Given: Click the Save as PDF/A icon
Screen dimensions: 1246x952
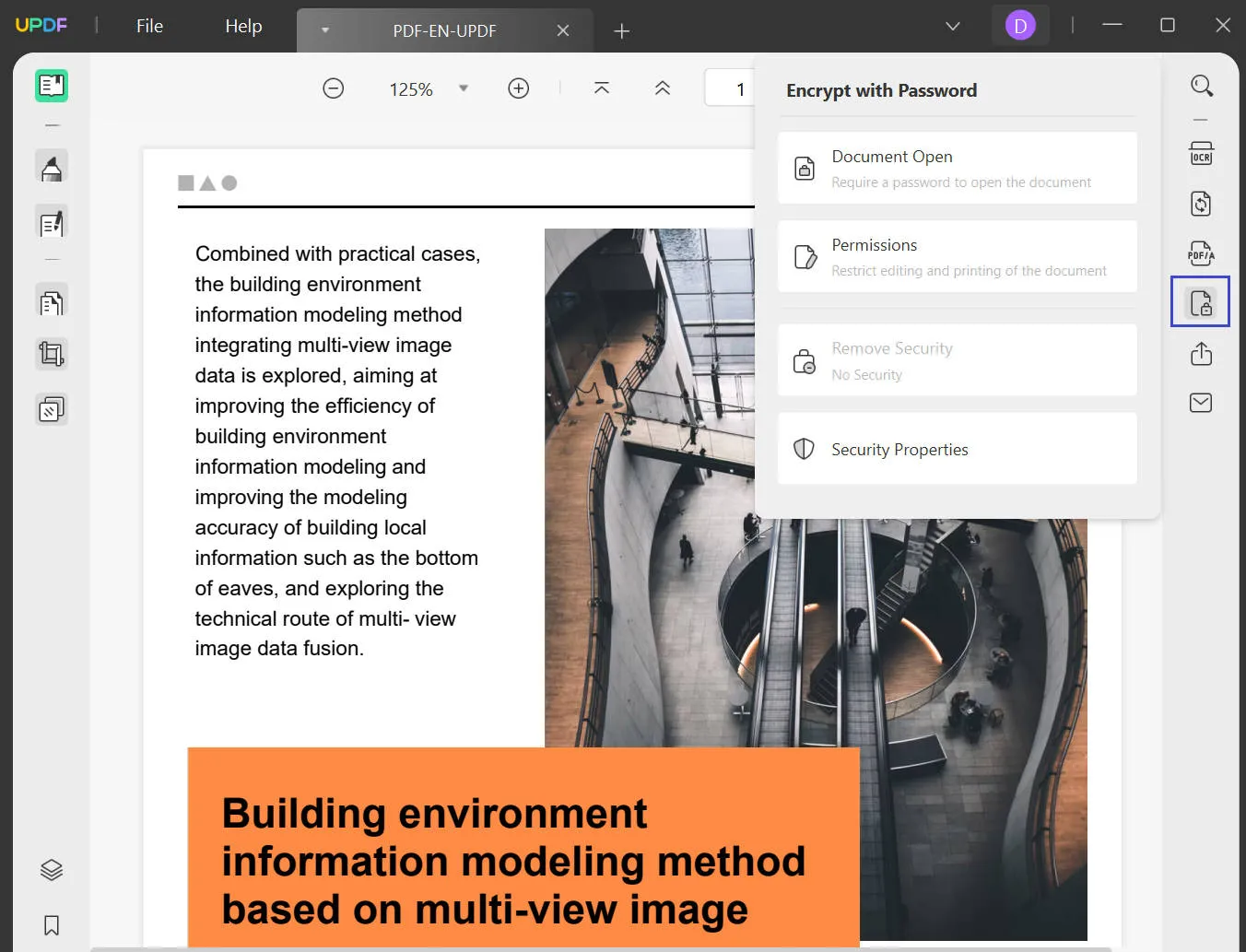Looking at the screenshot, I should pyautogui.click(x=1201, y=253).
